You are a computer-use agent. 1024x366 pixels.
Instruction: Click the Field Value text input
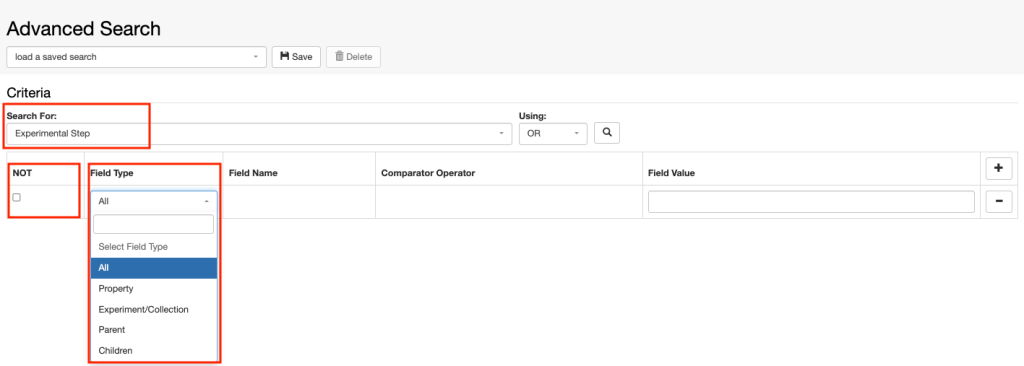coord(811,202)
